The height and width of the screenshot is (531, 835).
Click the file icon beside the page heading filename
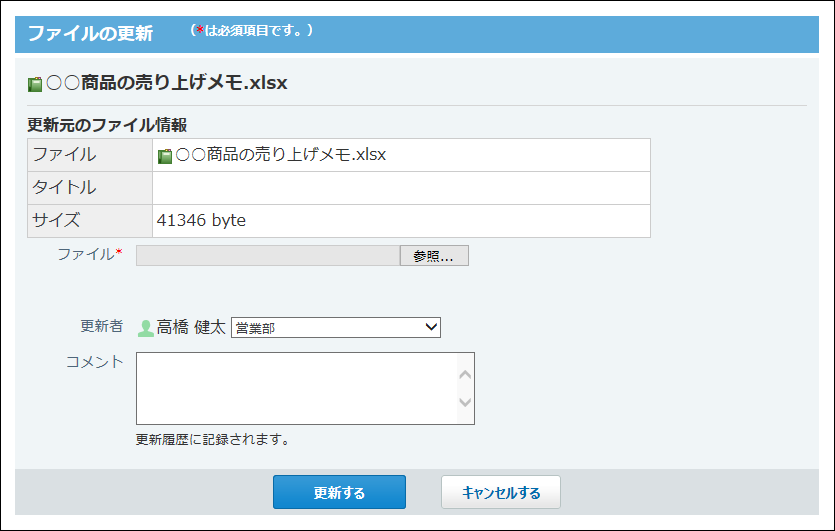(x=35, y=84)
